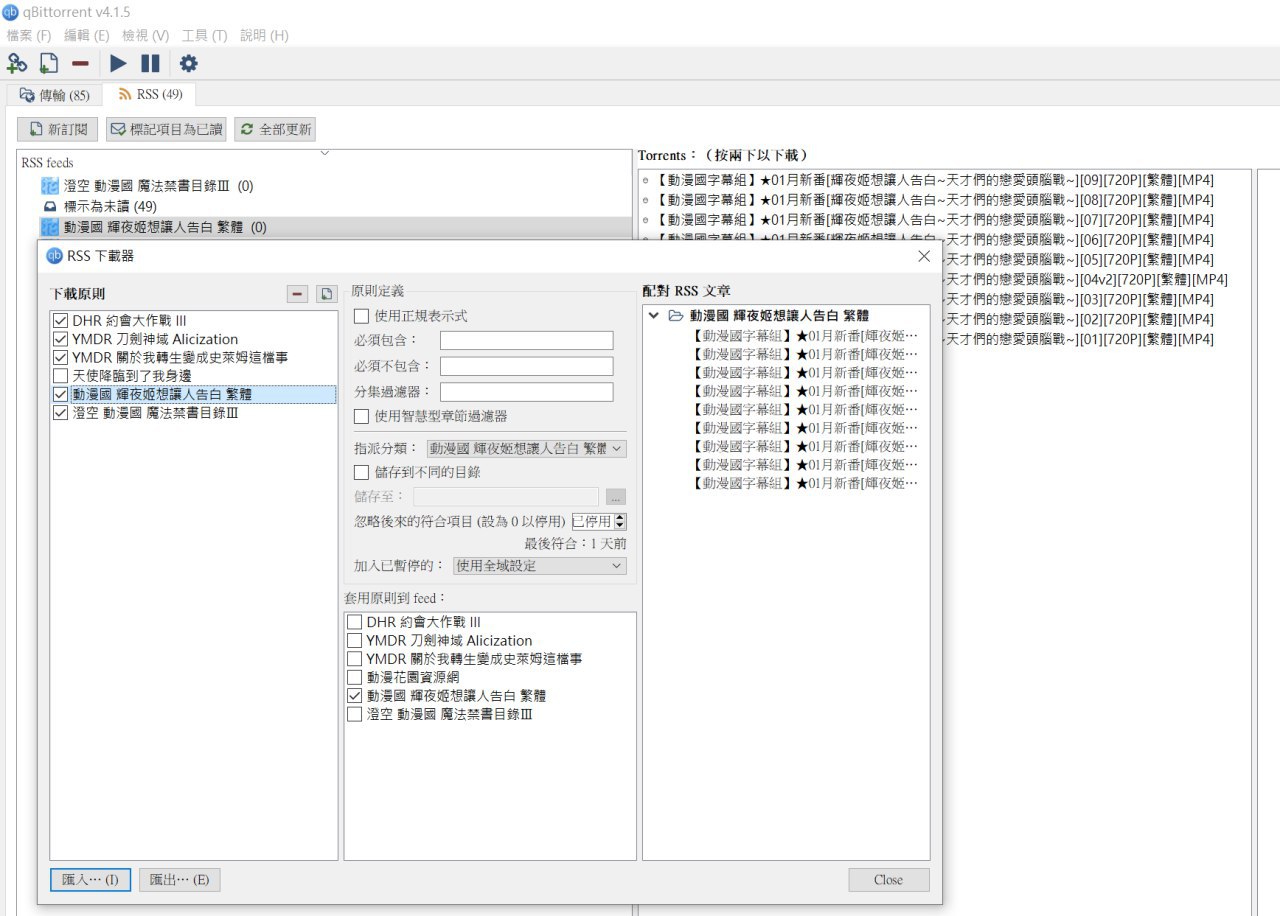
Task: Select the [05][720P] torrent in the Torrents list
Action: [x=1096, y=260]
